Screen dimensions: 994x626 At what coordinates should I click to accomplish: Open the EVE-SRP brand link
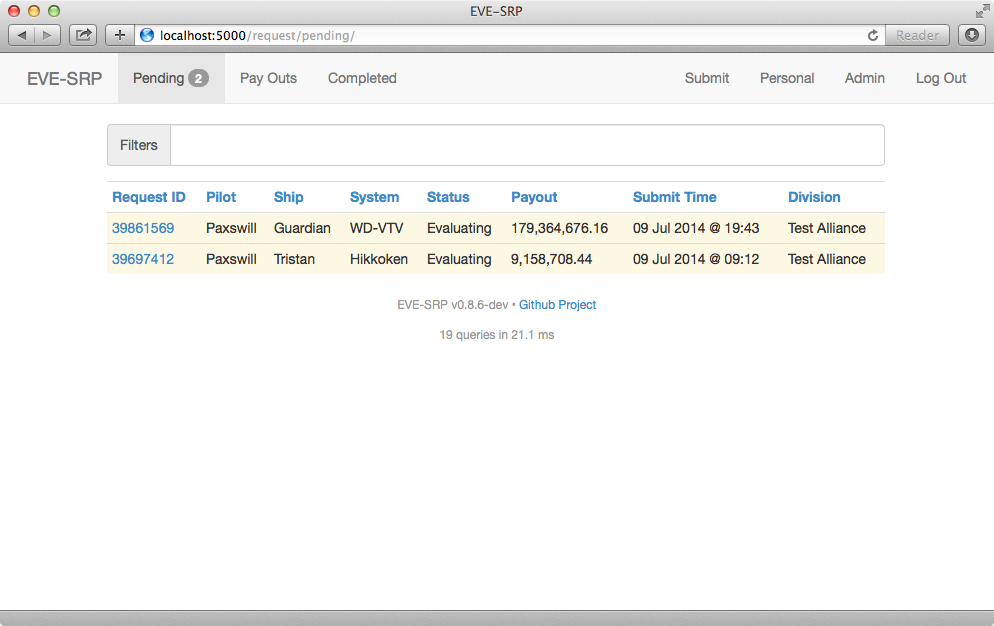click(64, 79)
